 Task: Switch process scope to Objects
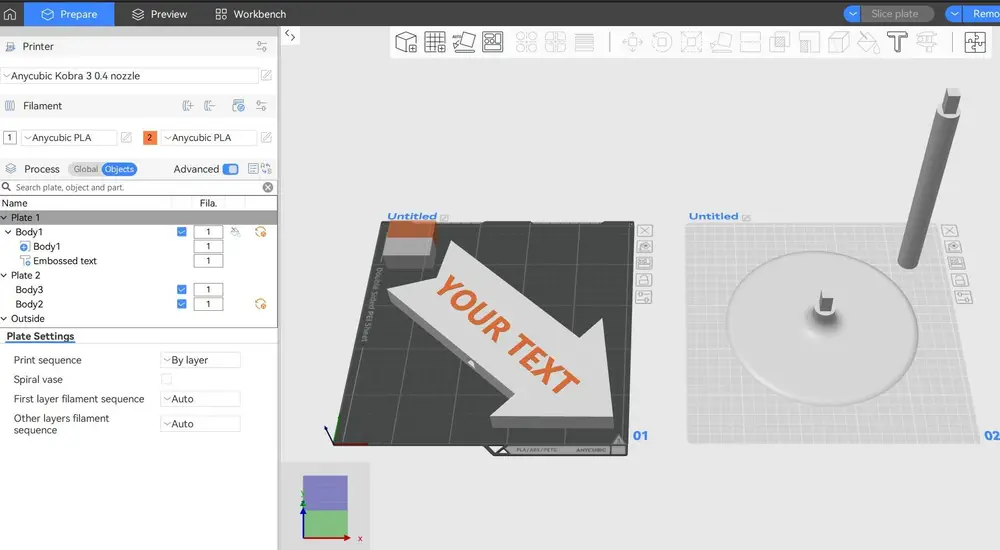119,169
